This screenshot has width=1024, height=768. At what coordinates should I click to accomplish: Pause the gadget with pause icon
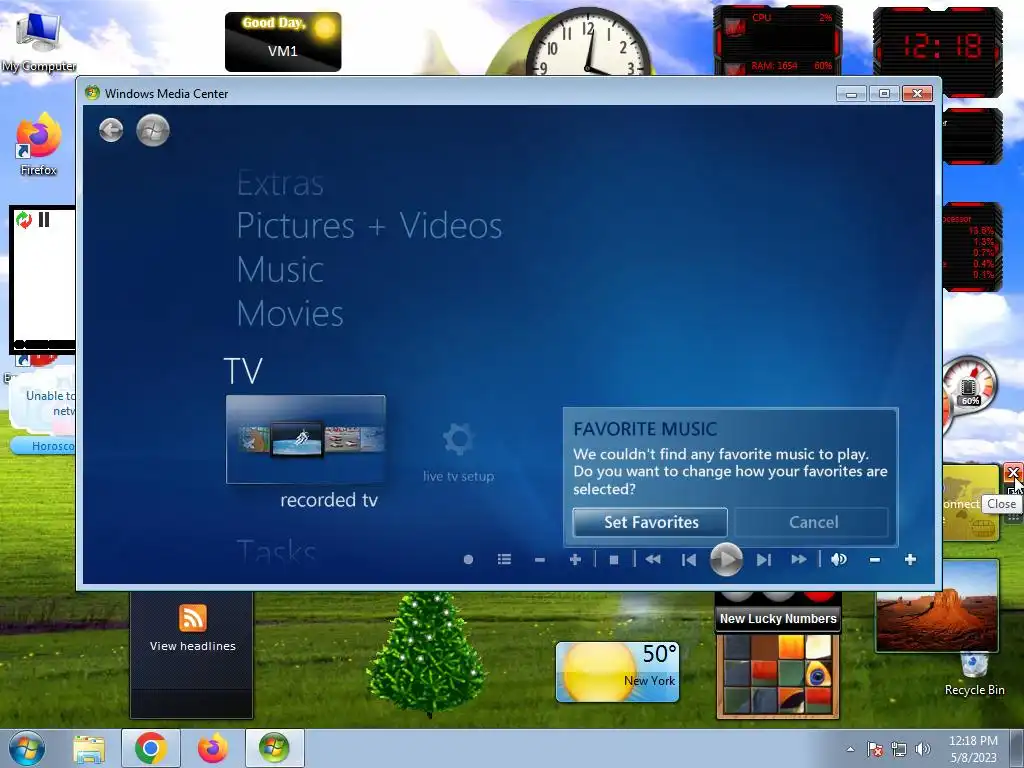click(44, 219)
